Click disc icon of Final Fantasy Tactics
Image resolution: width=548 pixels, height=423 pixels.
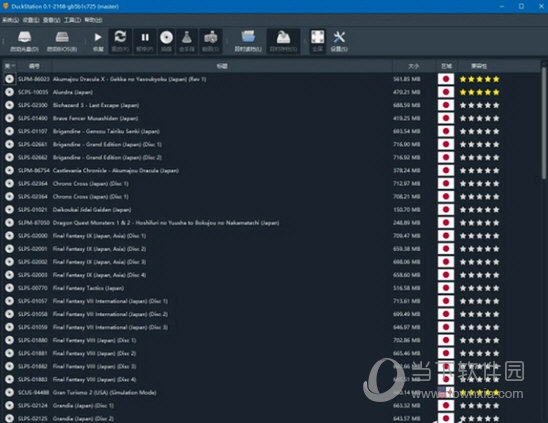point(9,288)
